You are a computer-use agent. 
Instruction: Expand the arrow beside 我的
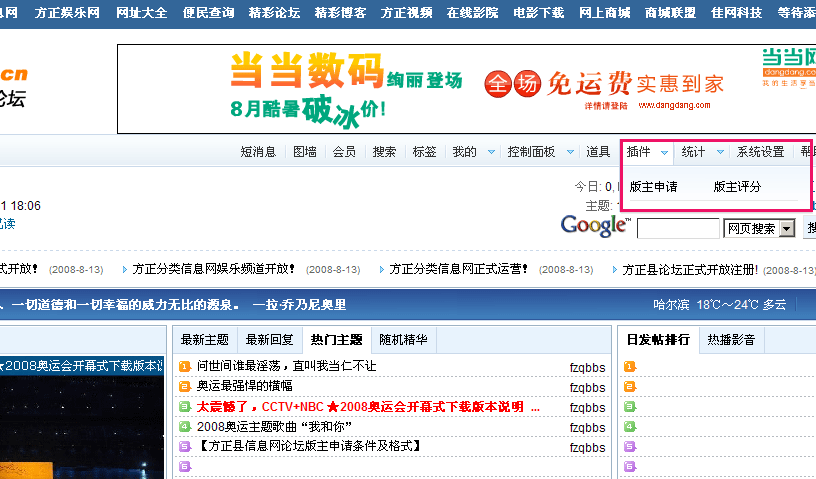point(491,153)
